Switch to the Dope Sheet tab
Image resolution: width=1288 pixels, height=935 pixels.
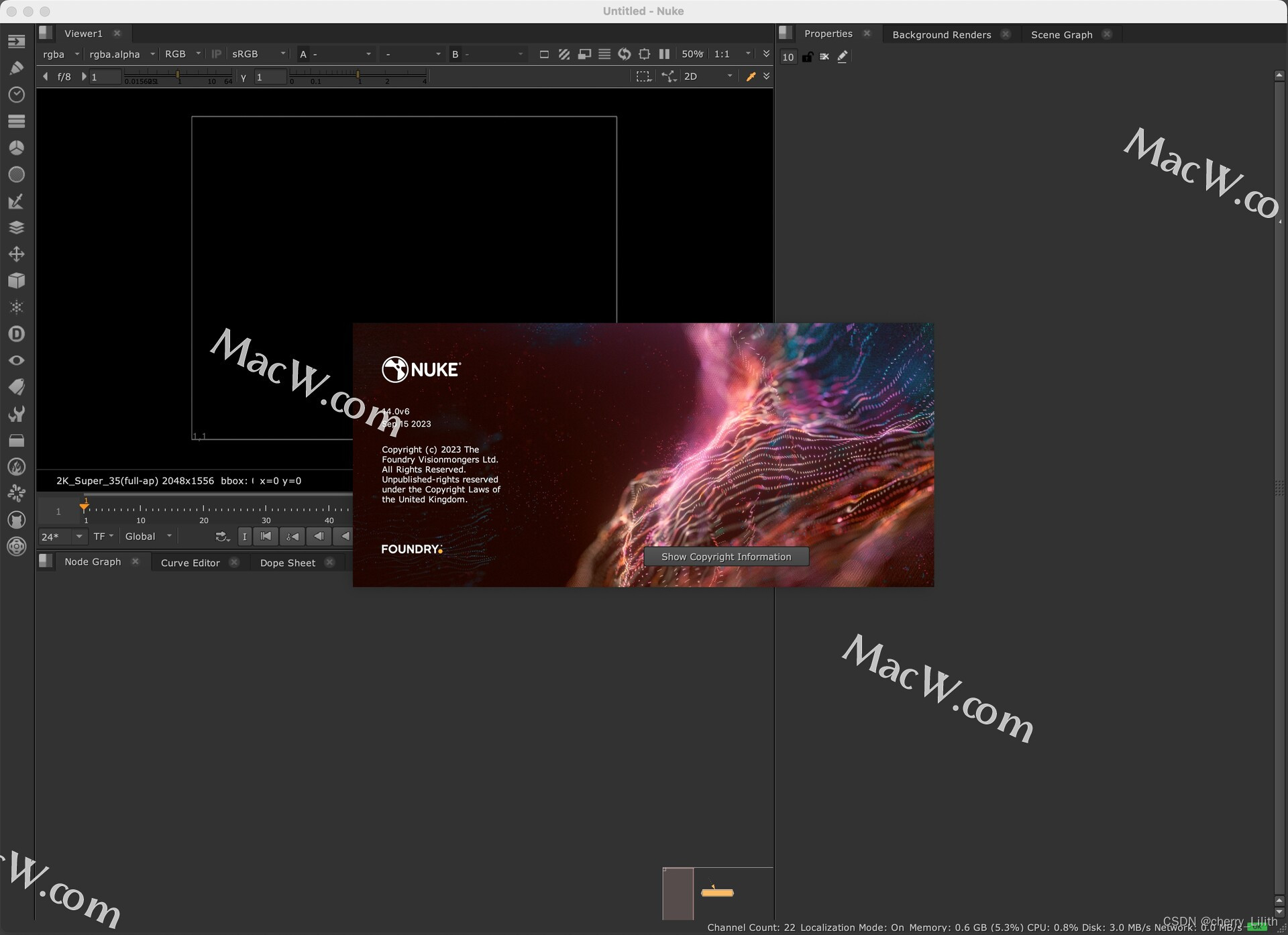[287, 563]
